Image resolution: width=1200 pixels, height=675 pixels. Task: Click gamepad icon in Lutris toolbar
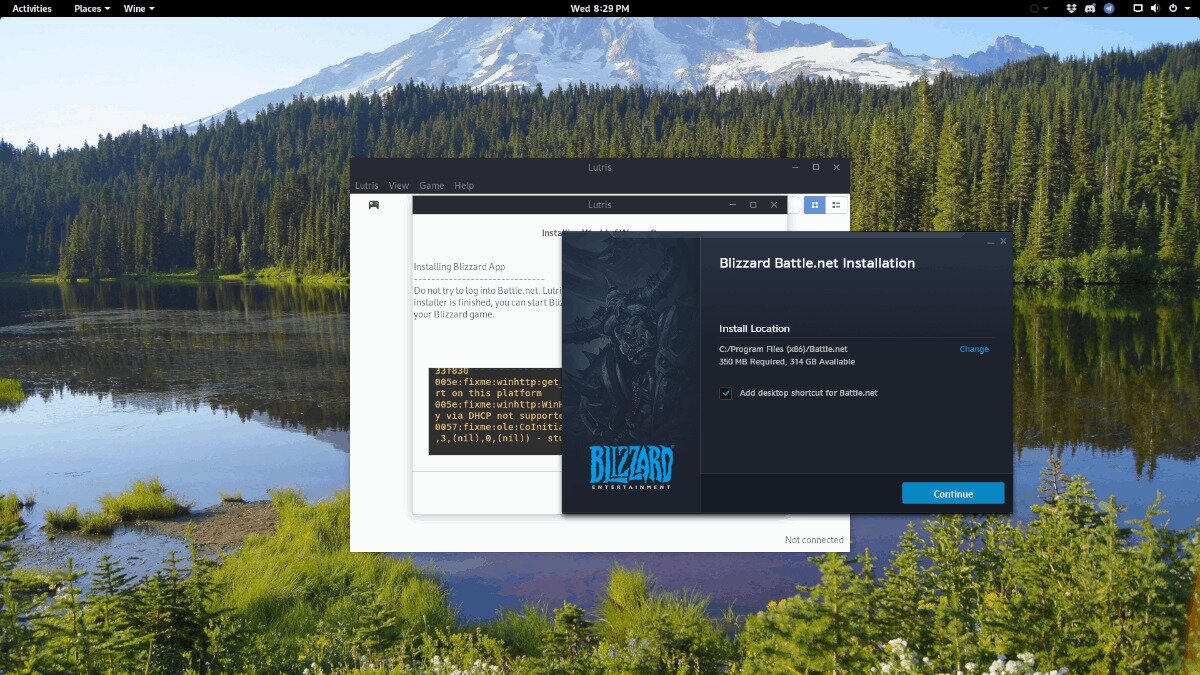pyautogui.click(x=373, y=205)
